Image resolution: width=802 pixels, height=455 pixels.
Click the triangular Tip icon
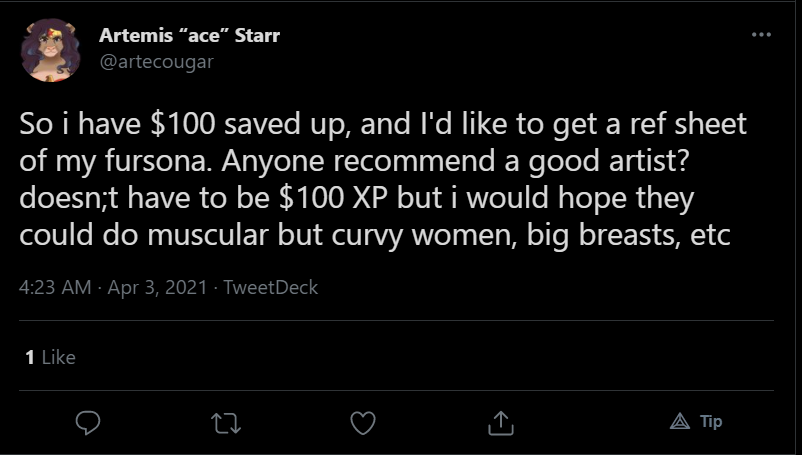680,421
